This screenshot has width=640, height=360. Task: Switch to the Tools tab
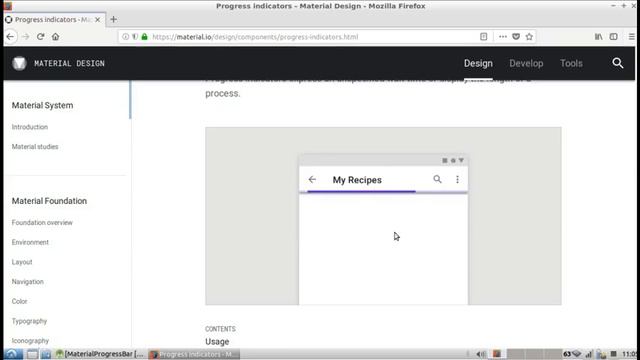(x=571, y=63)
